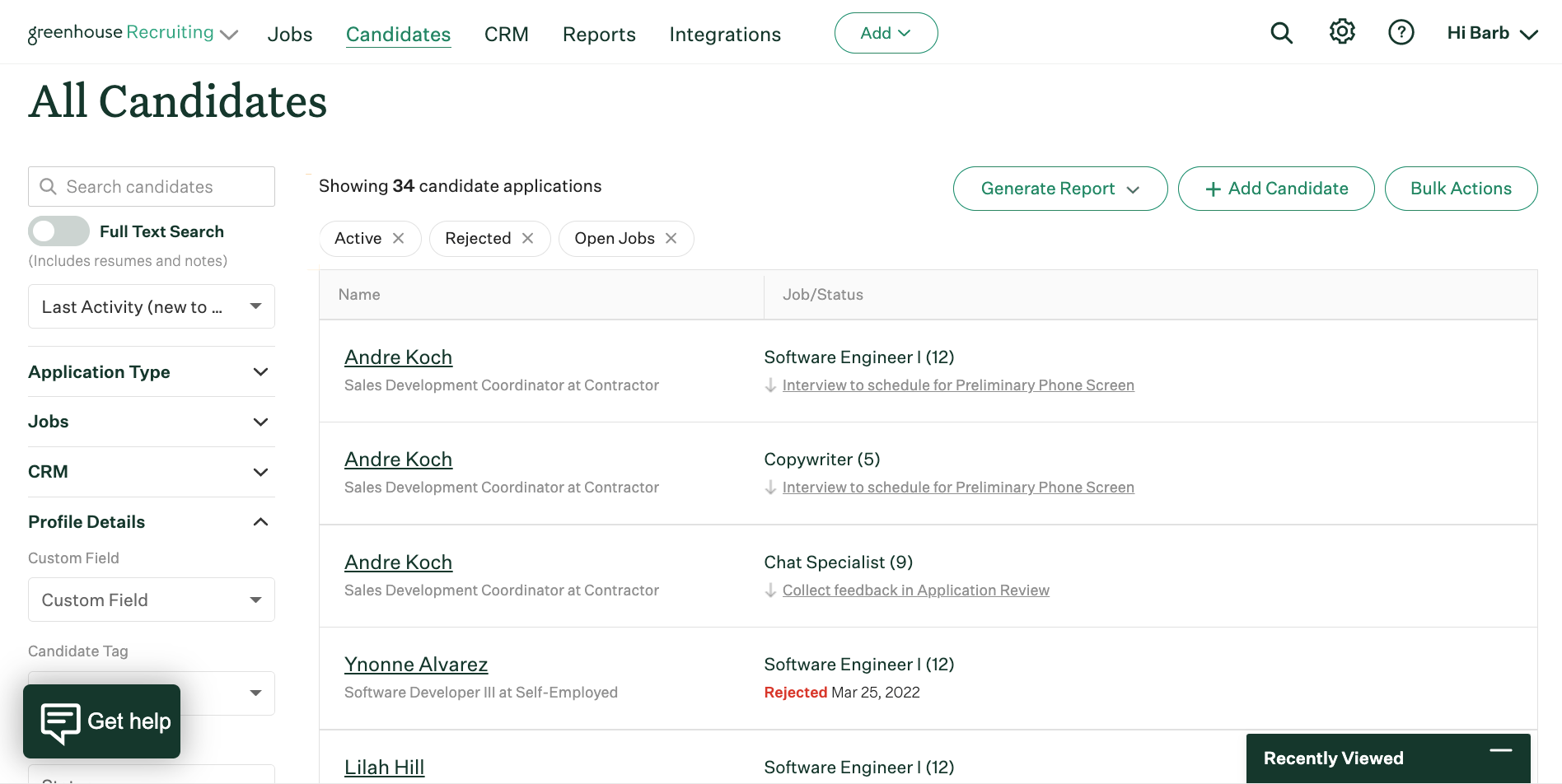Open the settings gear icon
Screen dimensions: 1562x784
pyautogui.click(x=1342, y=32)
